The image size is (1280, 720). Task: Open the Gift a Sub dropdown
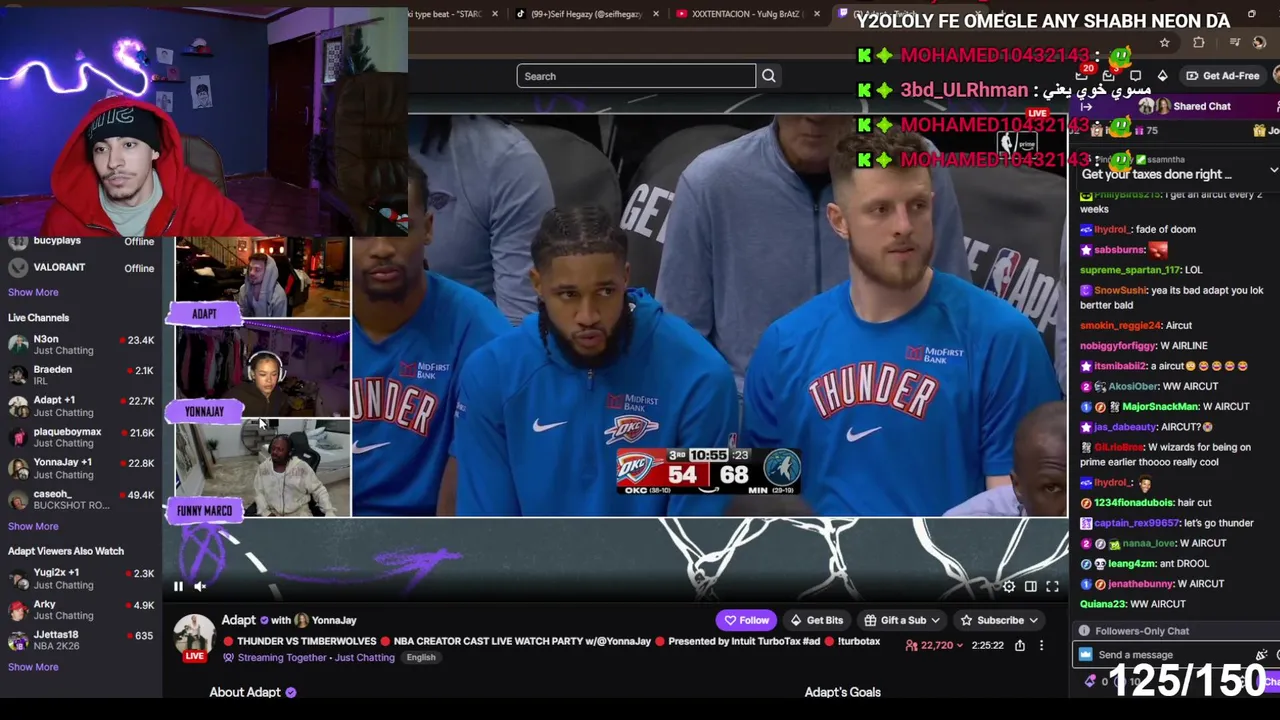pyautogui.click(x=902, y=620)
